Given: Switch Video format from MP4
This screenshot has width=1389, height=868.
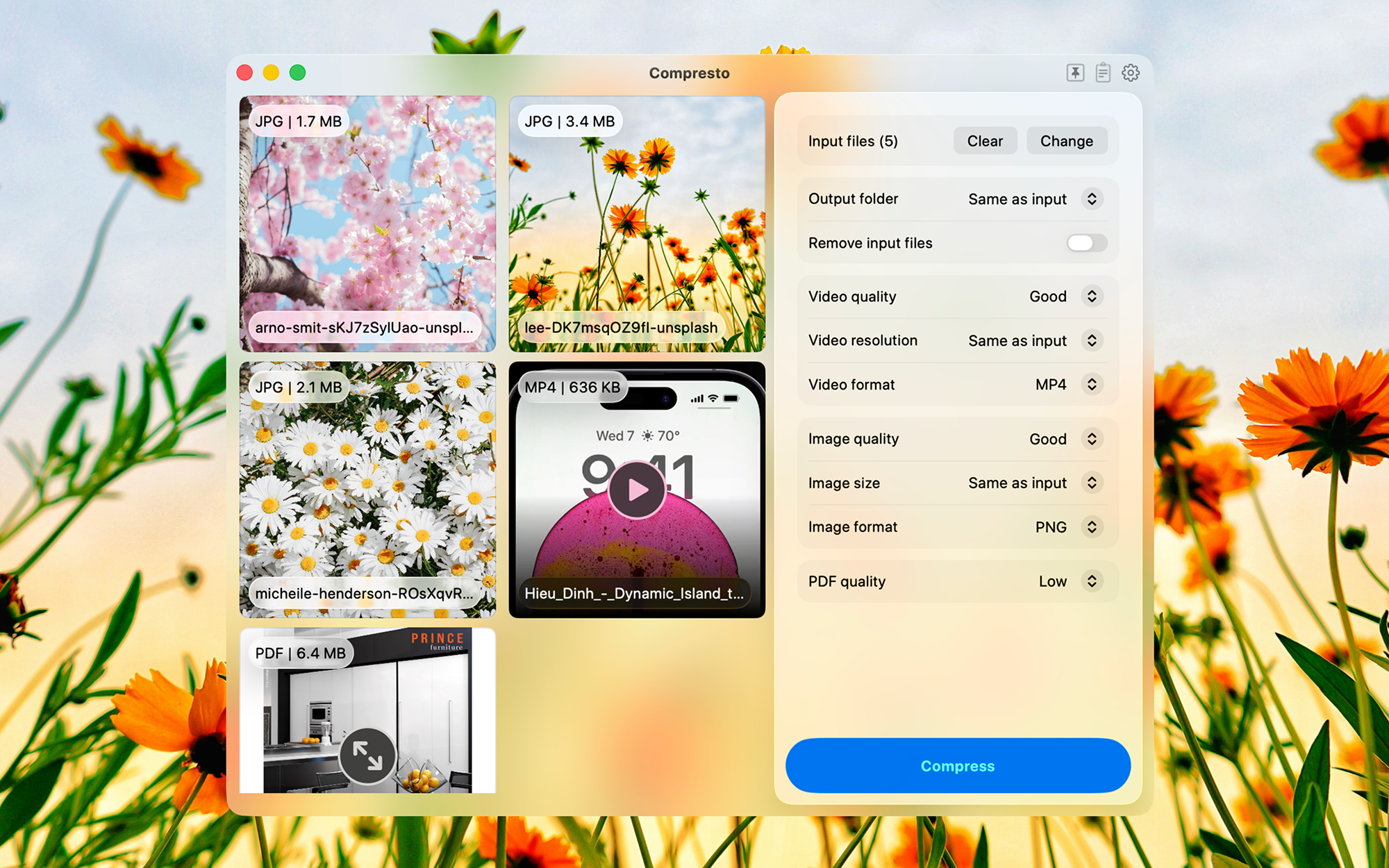Looking at the screenshot, I should 1093,384.
